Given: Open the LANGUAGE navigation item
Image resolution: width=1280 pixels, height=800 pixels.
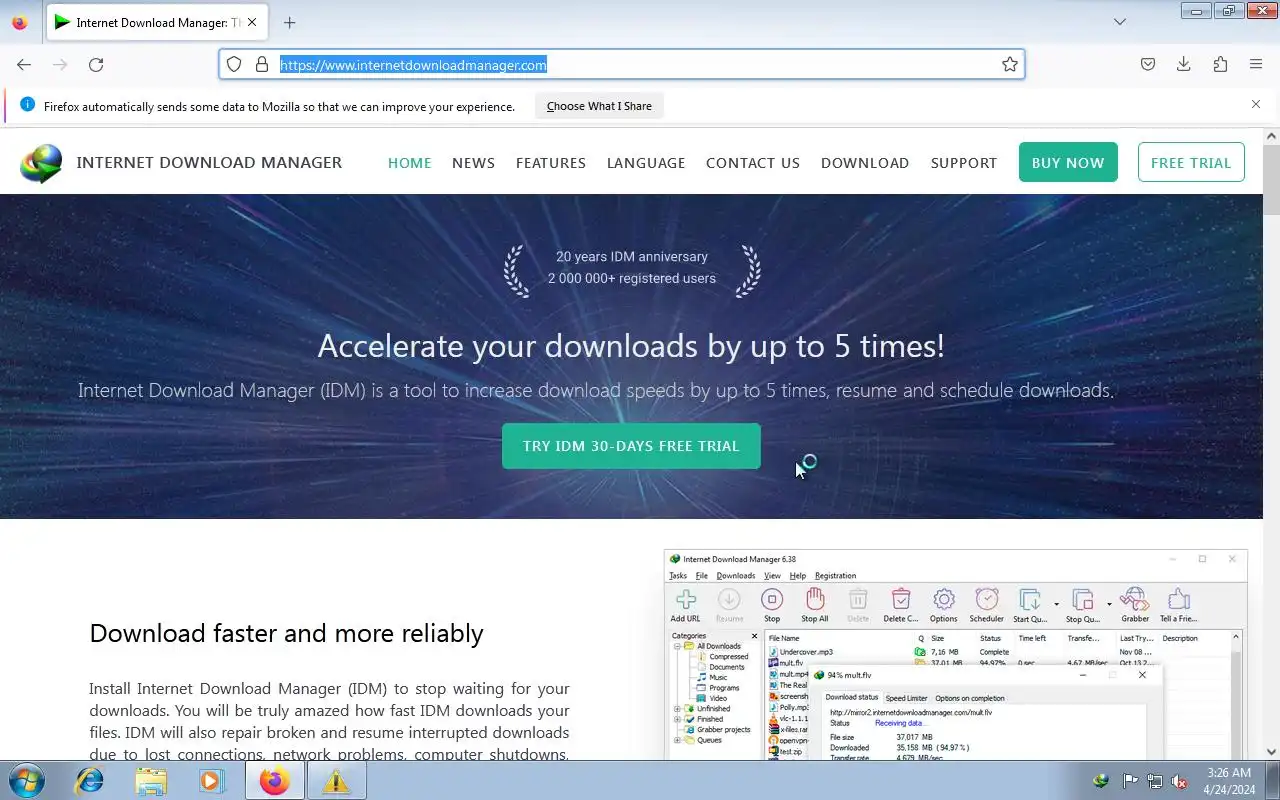Looking at the screenshot, I should (x=646, y=163).
